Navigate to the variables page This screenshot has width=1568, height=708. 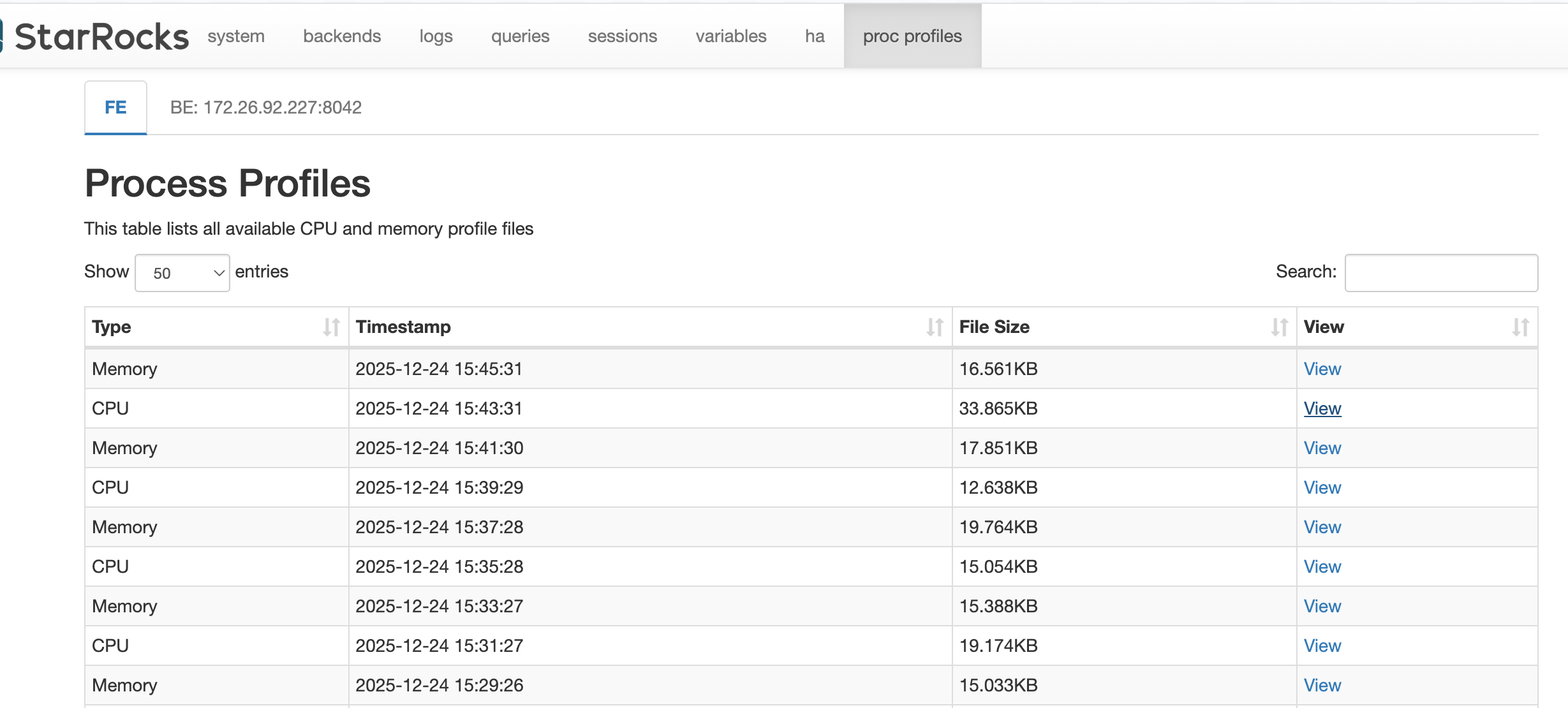coord(732,36)
